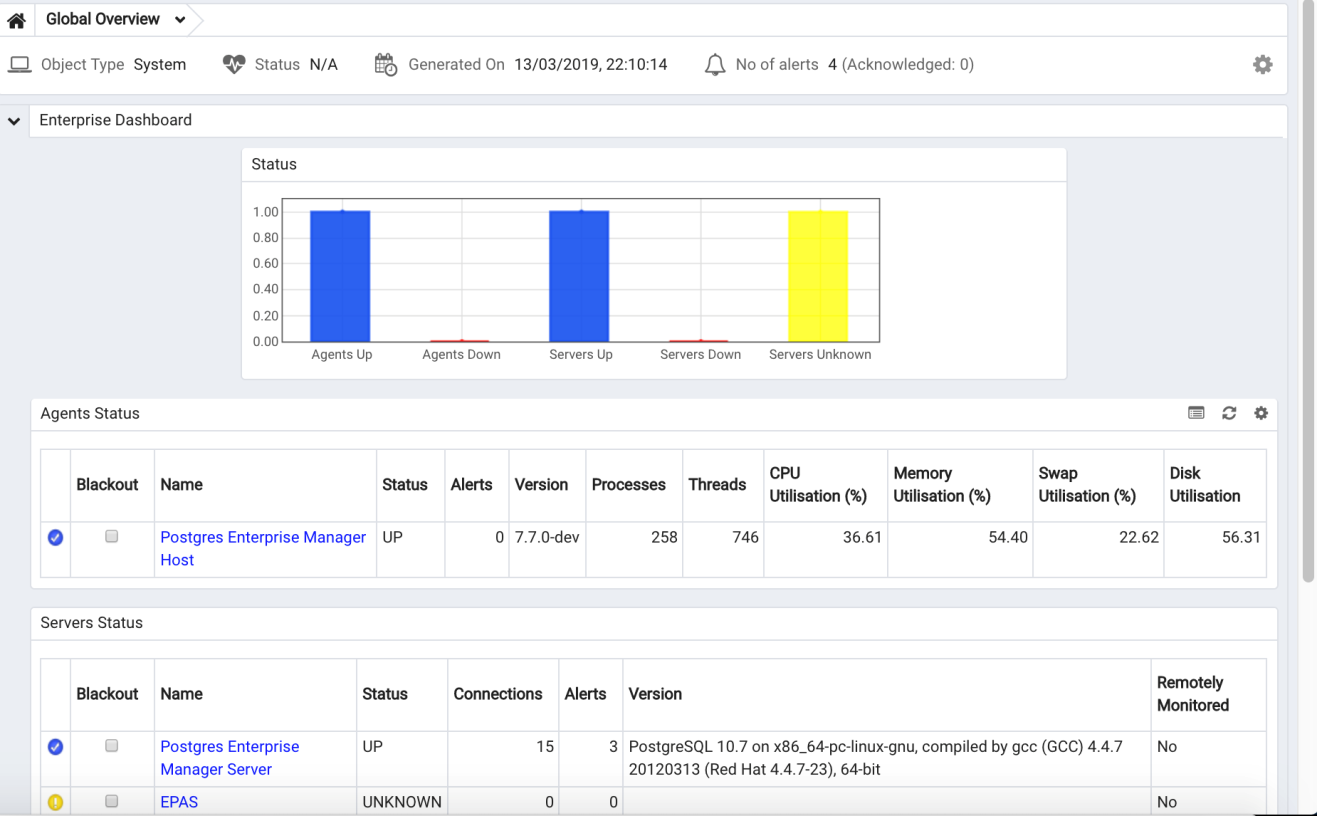Click the yellow Servers Unknown bar
The width and height of the screenshot is (1317, 816).
(818, 276)
